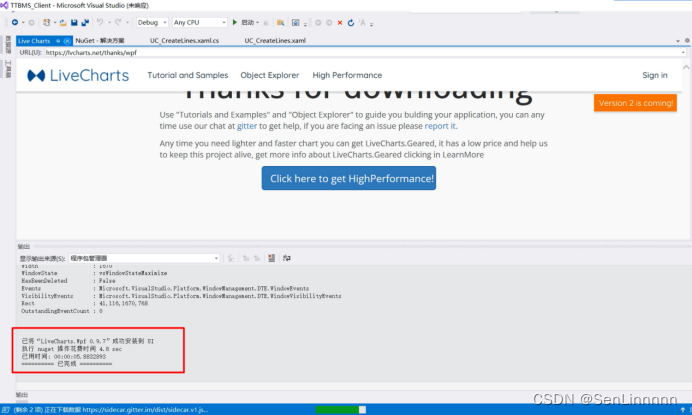Switch to UC_CreateLines.xaml.cs tab

point(184,41)
